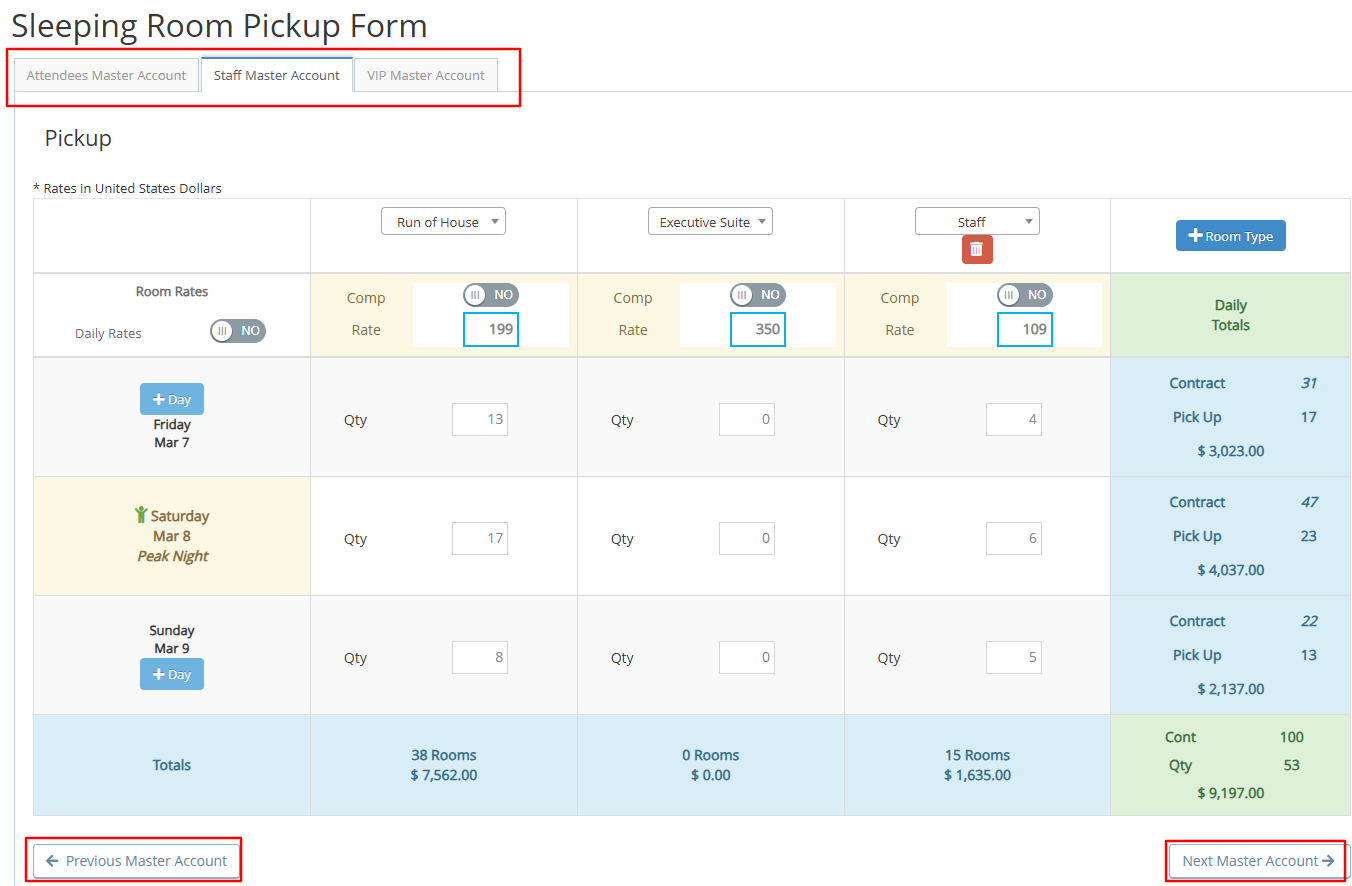Viewport: 1352px width, 886px height.
Task: Add a day after Sunday Mar 9
Action: [x=171, y=674]
